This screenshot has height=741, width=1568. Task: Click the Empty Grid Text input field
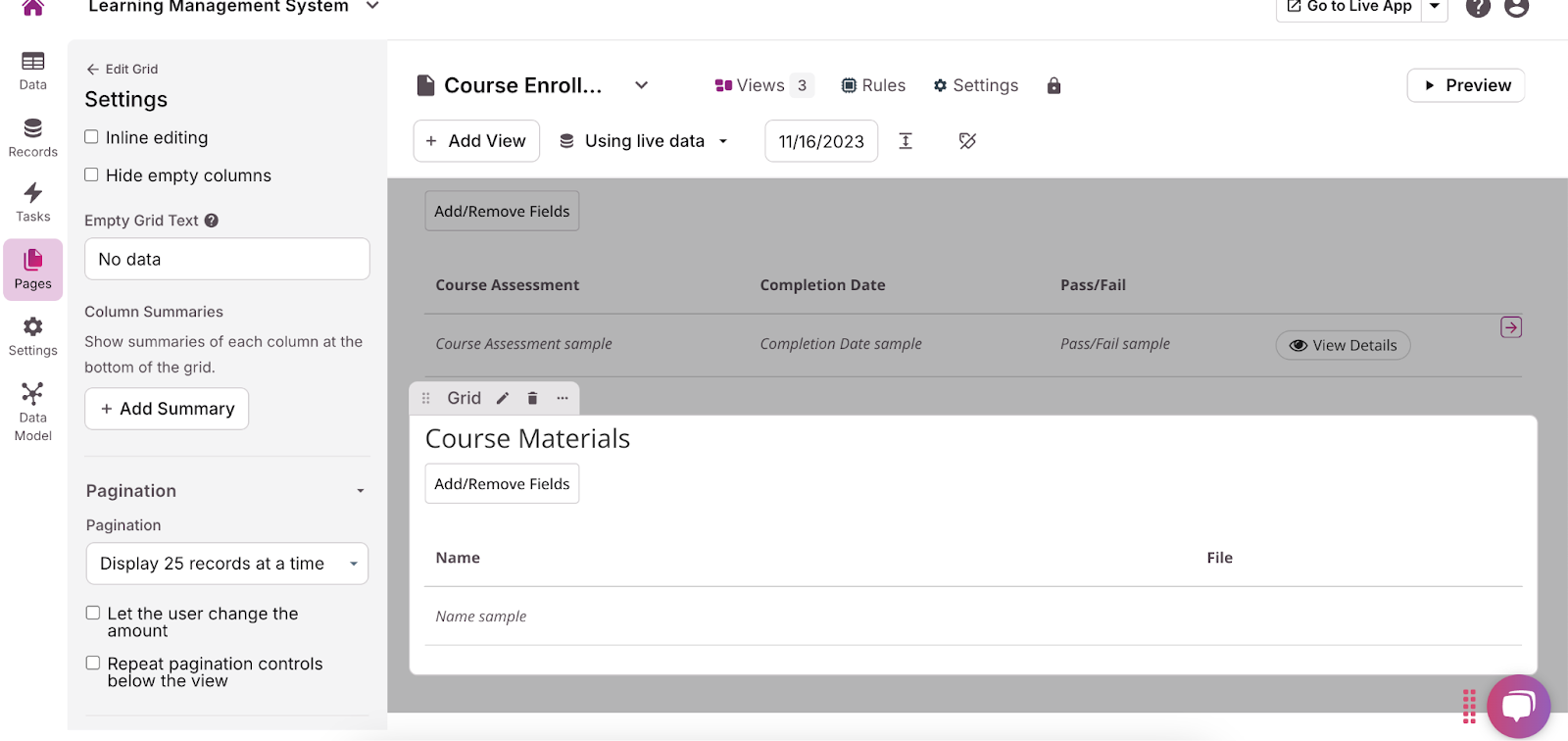pyautogui.click(x=226, y=260)
